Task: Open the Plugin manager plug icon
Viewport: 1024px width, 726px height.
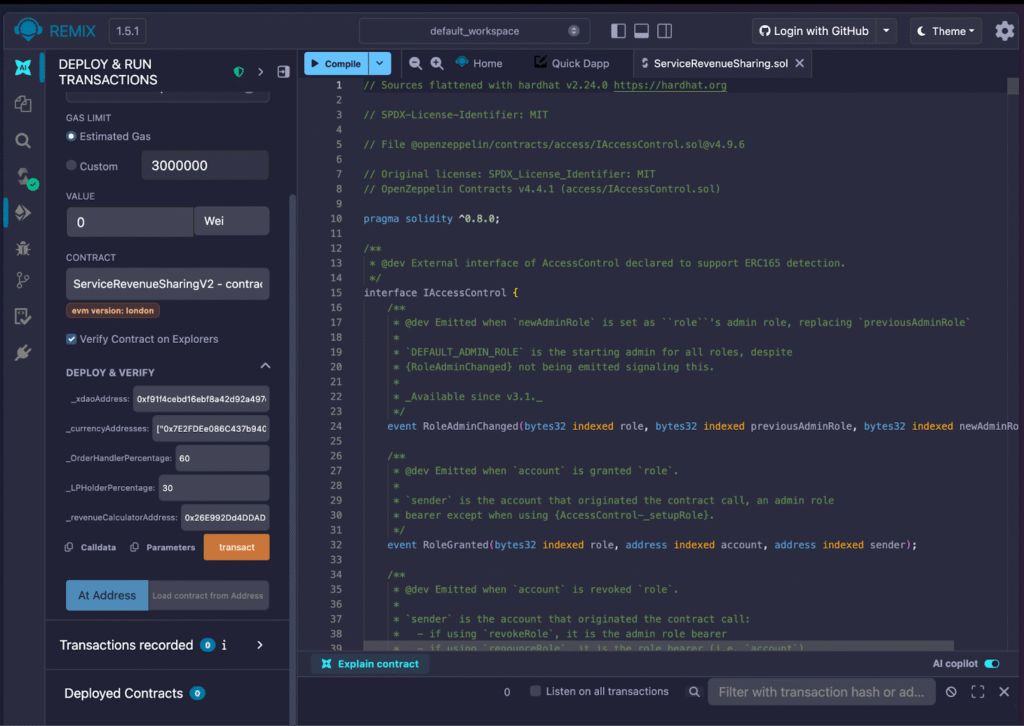Action: pyautogui.click(x=22, y=352)
